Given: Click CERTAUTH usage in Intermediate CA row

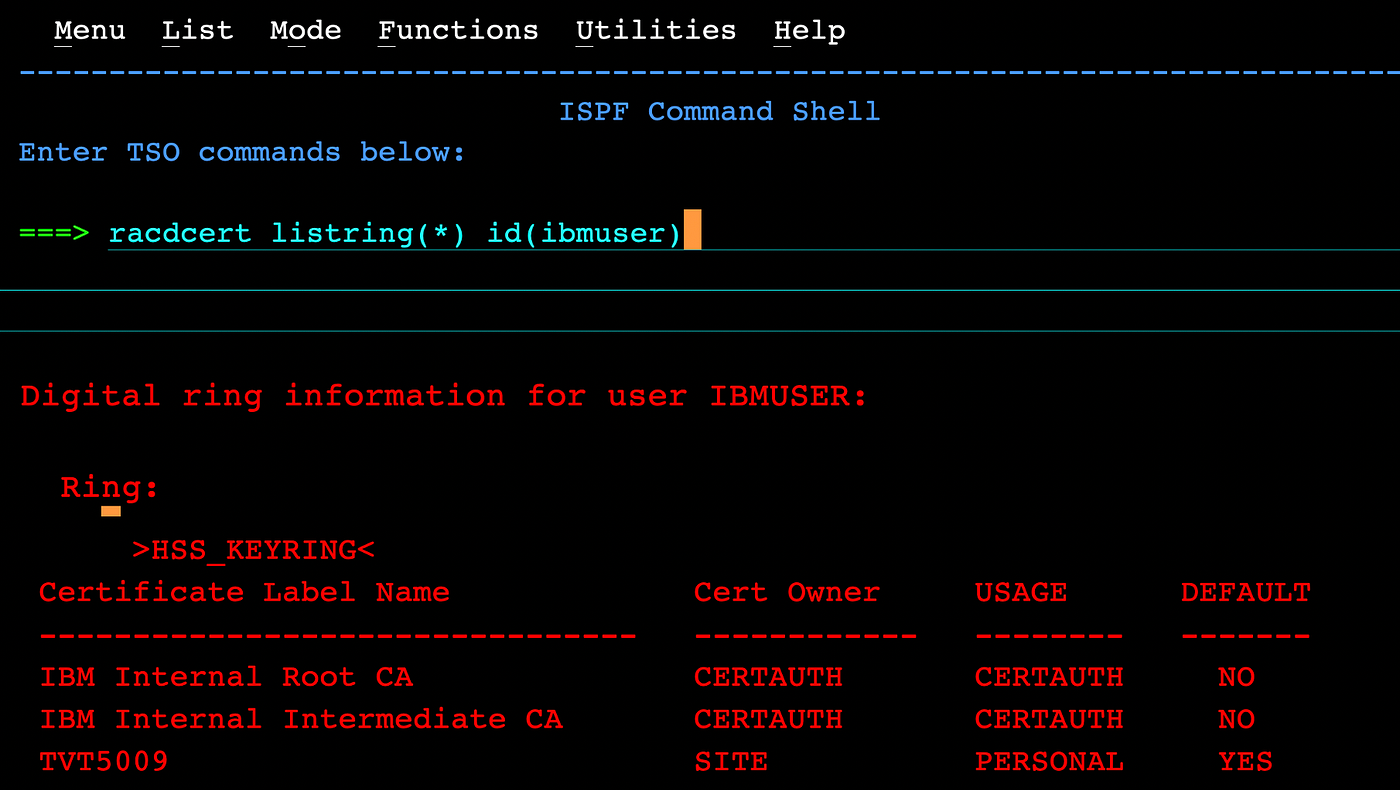Looking at the screenshot, I should pos(1049,719).
